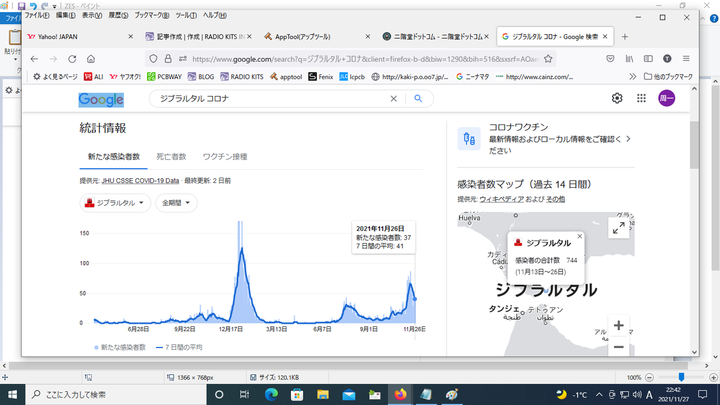Adjust the Paint zoom slider
The image size is (720, 405).
click(681, 377)
